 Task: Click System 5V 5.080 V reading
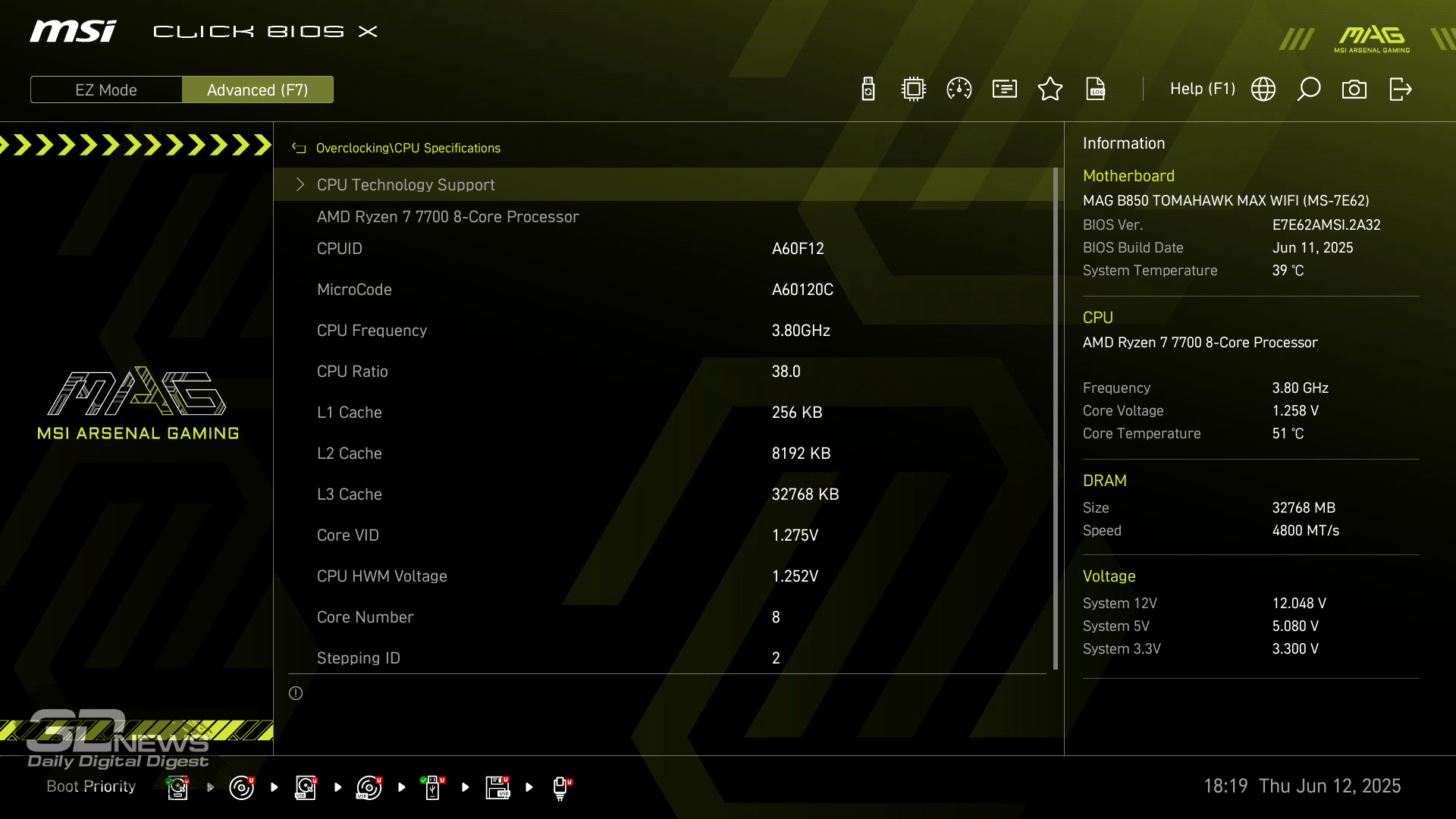pyautogui.click(x=1295, y=626)
